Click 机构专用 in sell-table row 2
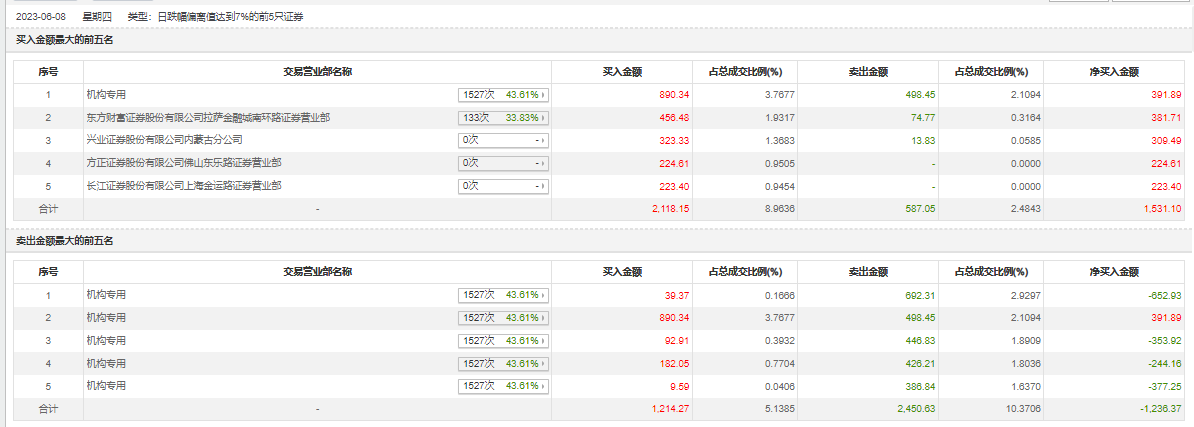 coord(106,318)
